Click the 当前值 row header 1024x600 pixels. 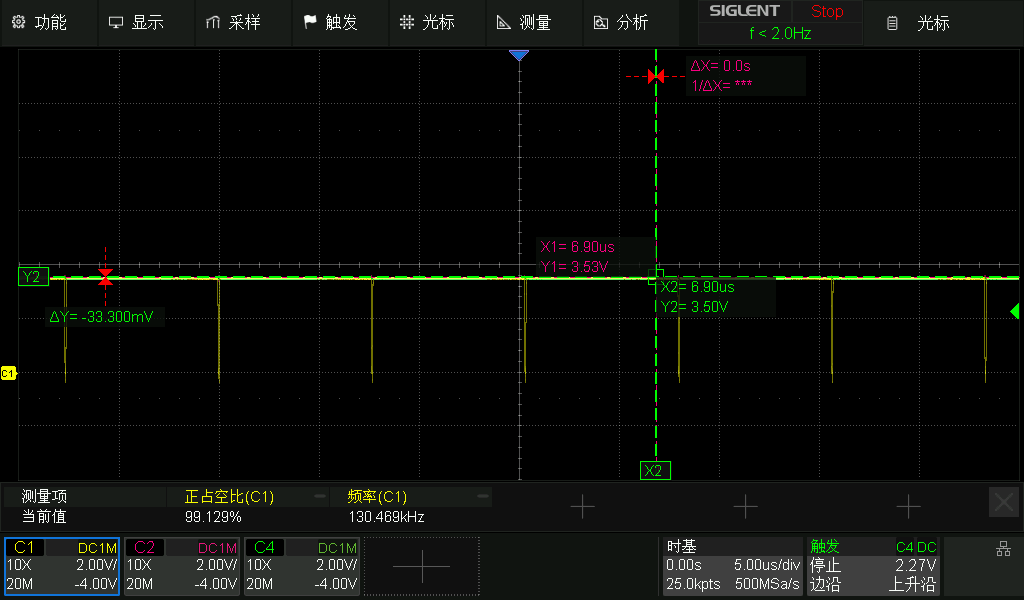click(44, 517)
